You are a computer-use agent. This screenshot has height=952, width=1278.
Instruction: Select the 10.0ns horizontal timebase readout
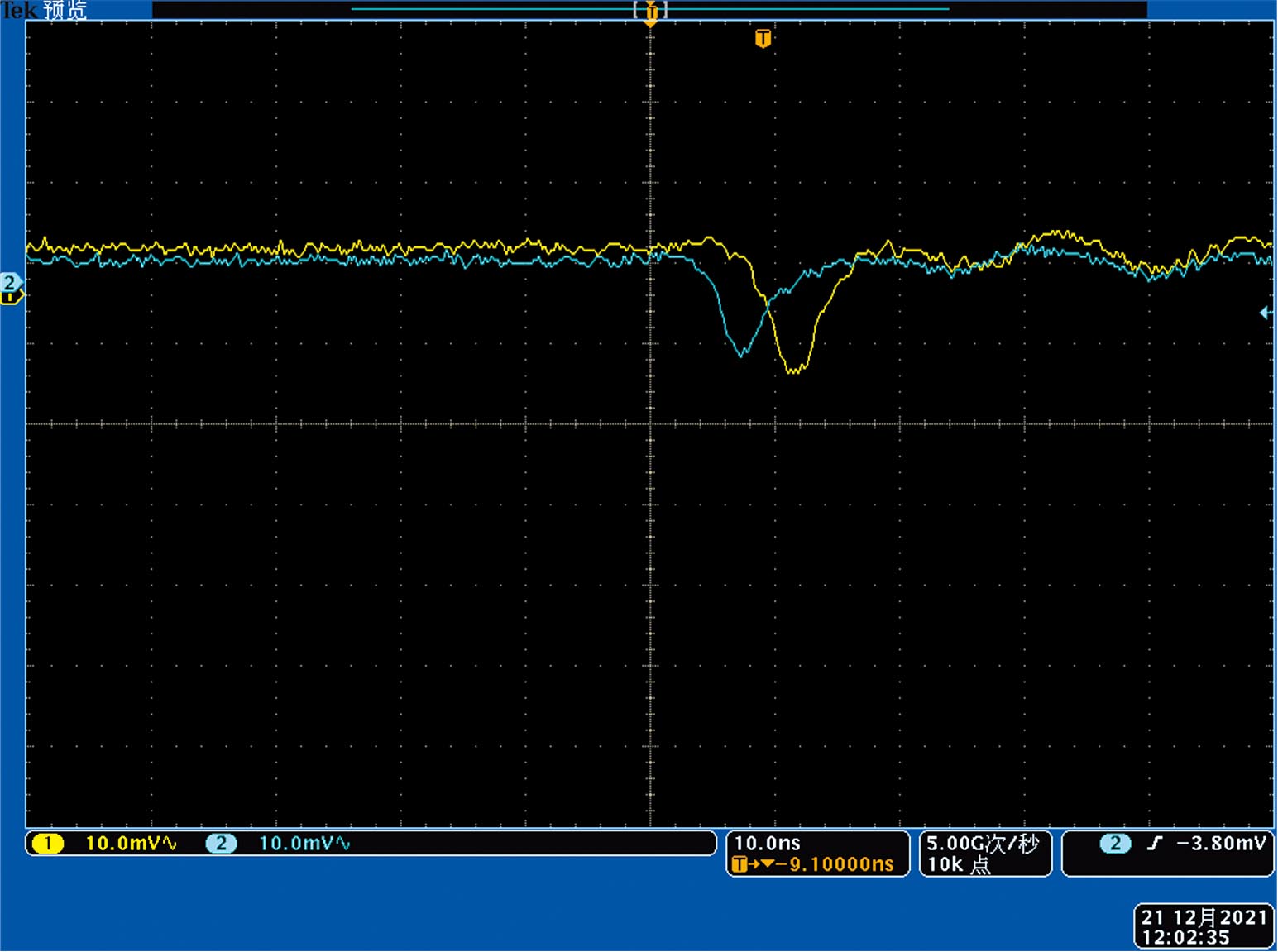click(x=767, y=843)
